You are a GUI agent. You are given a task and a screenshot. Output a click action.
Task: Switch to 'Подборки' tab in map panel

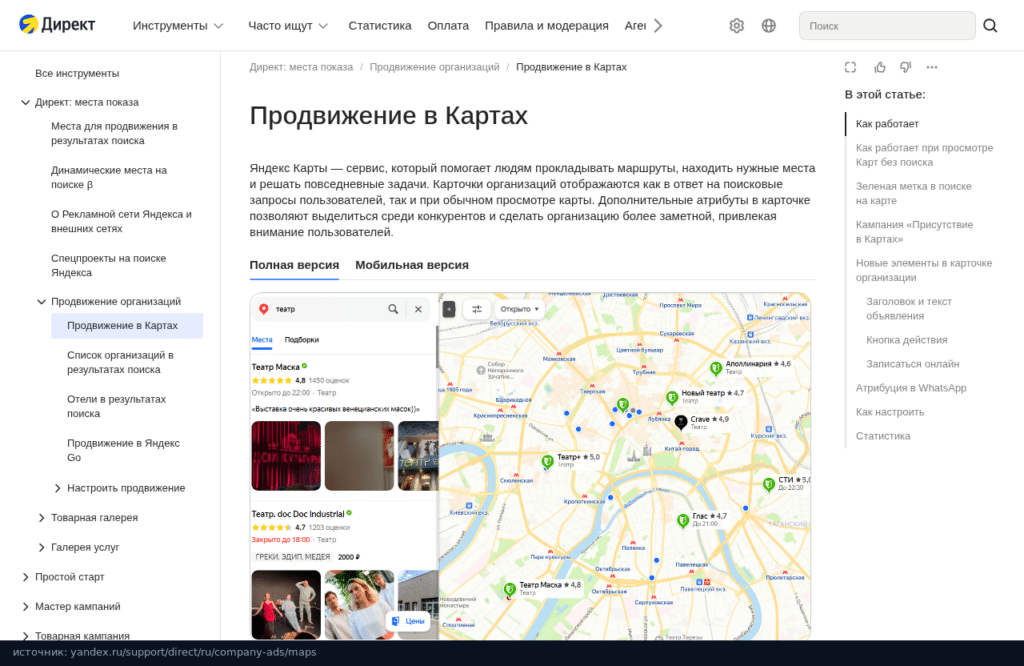pyautogui.click(x=302, y=340)
